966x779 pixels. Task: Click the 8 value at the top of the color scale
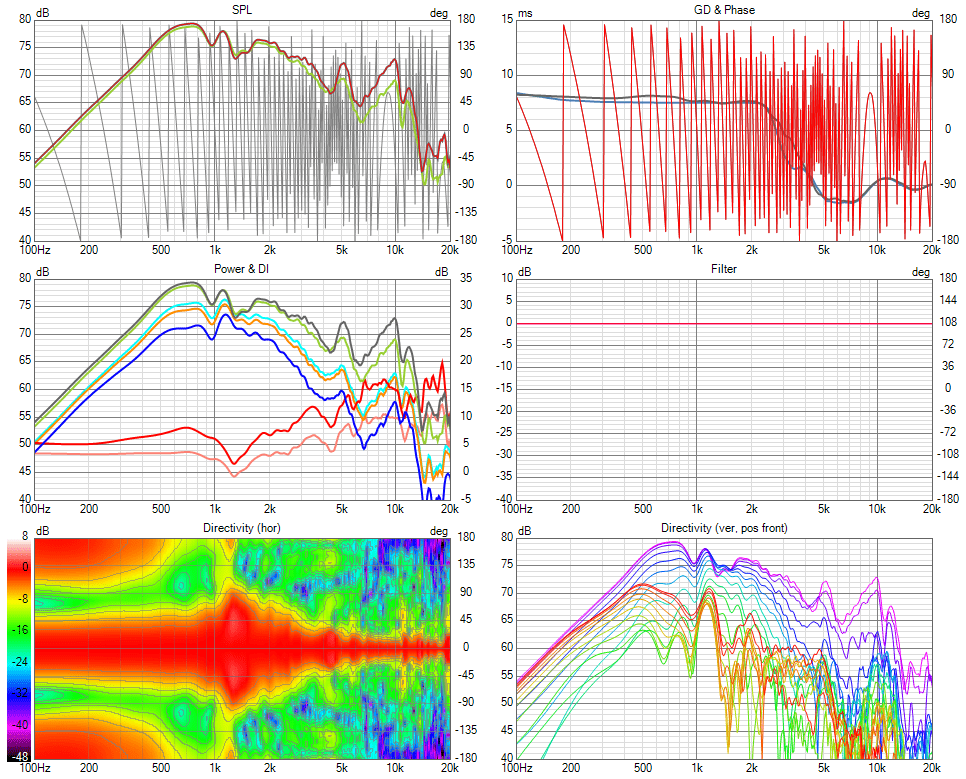click(25, 536)
